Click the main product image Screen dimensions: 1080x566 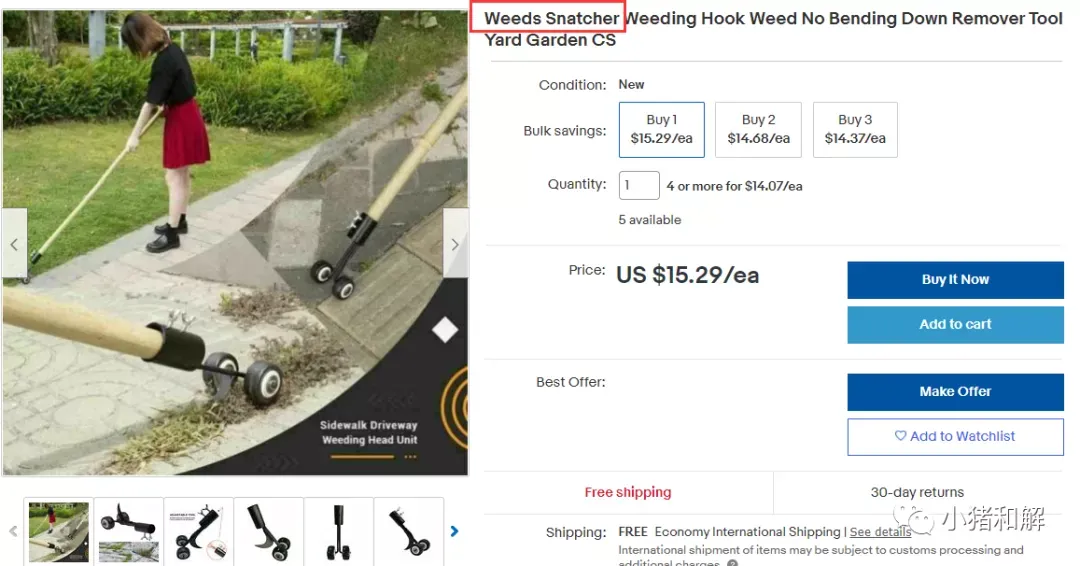[x=235, y=242]
